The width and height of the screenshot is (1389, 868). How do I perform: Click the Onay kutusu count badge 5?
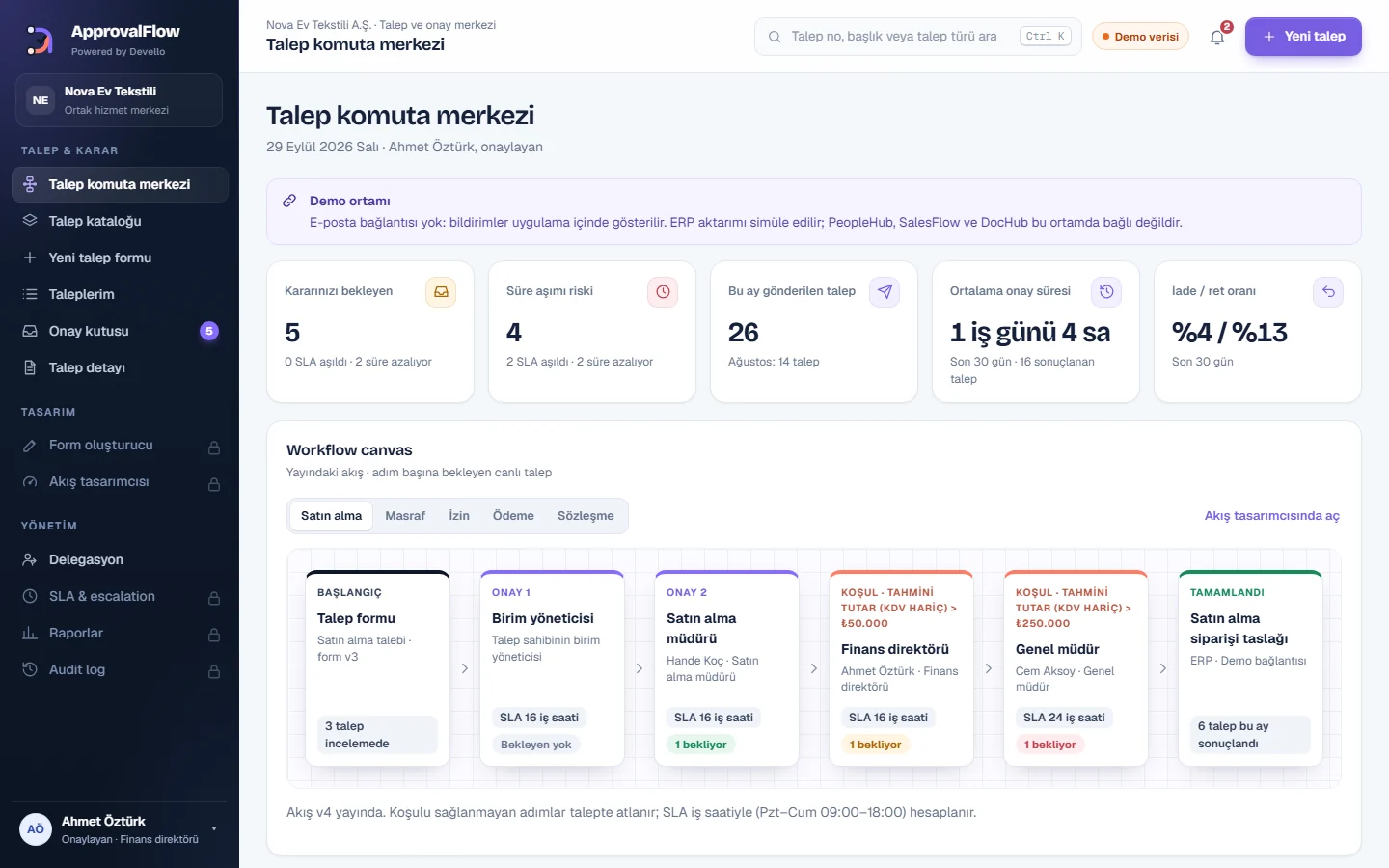[x=209, y=331]
